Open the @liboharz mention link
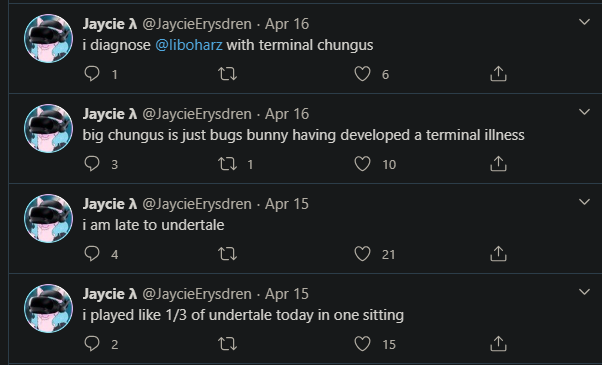 tap(189, 45)
